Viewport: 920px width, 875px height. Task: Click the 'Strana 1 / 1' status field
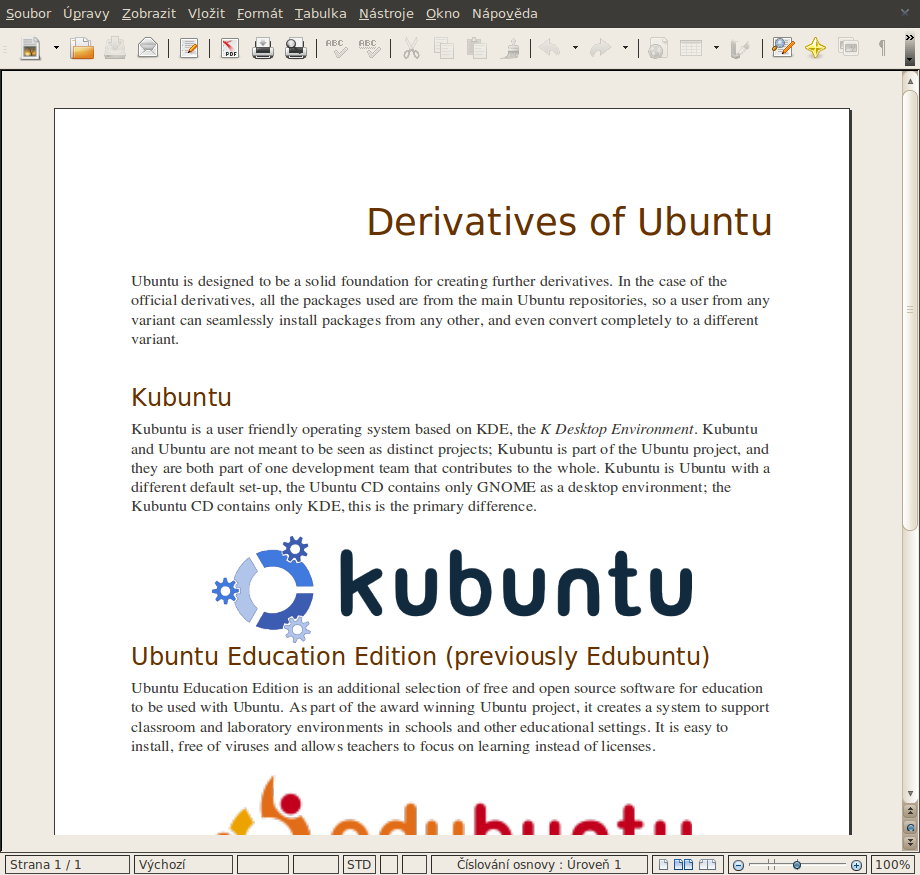click(x=67, y=864)
